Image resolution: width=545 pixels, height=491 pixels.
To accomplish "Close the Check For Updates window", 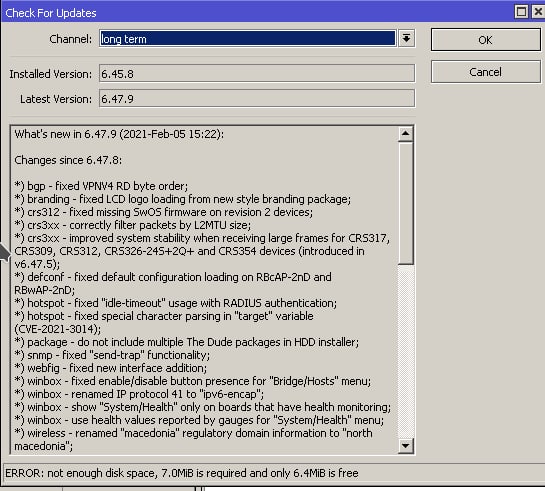I will (x=538, y=11).
